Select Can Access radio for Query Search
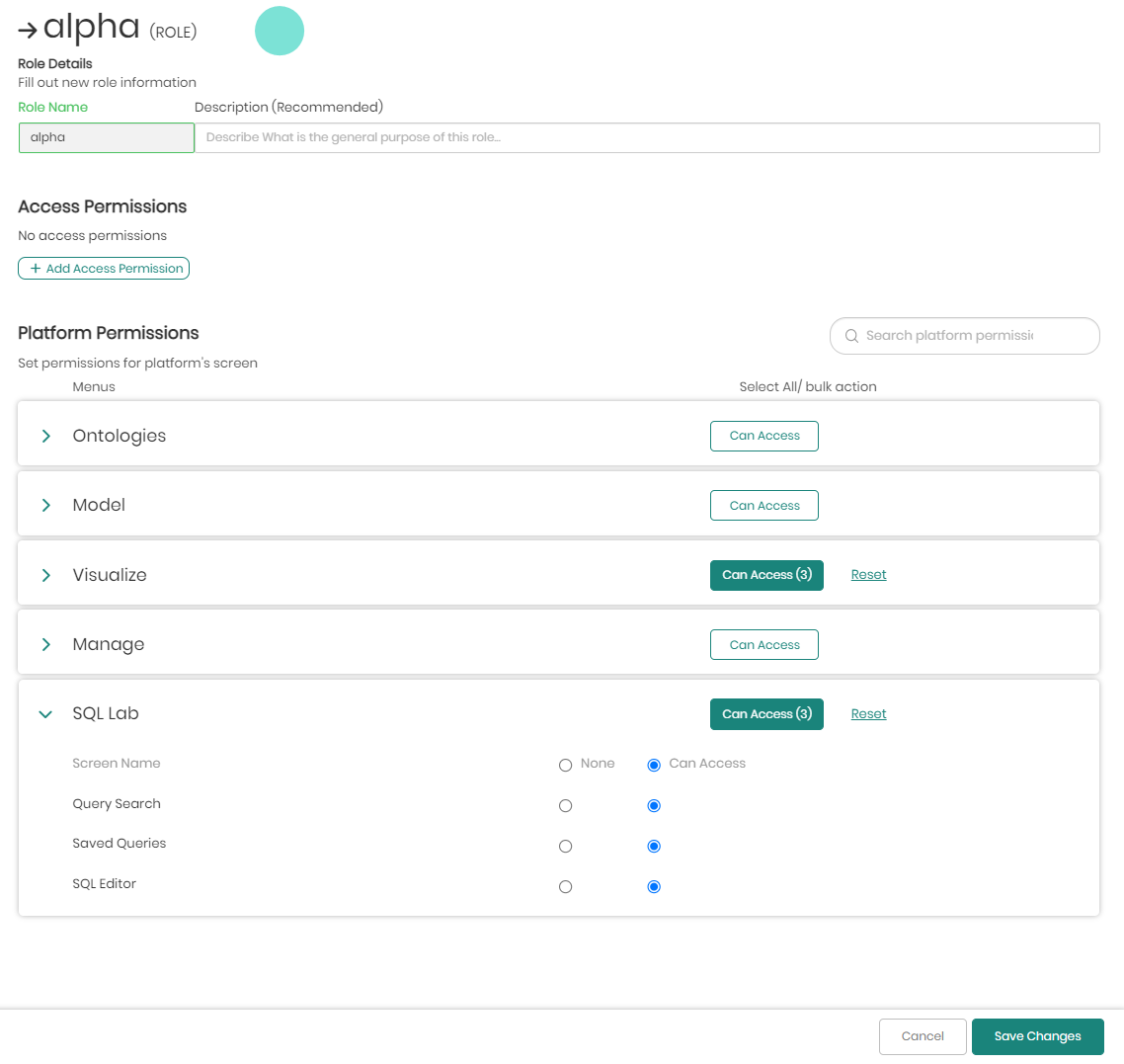The image size is (1124, 1064). 654,806
